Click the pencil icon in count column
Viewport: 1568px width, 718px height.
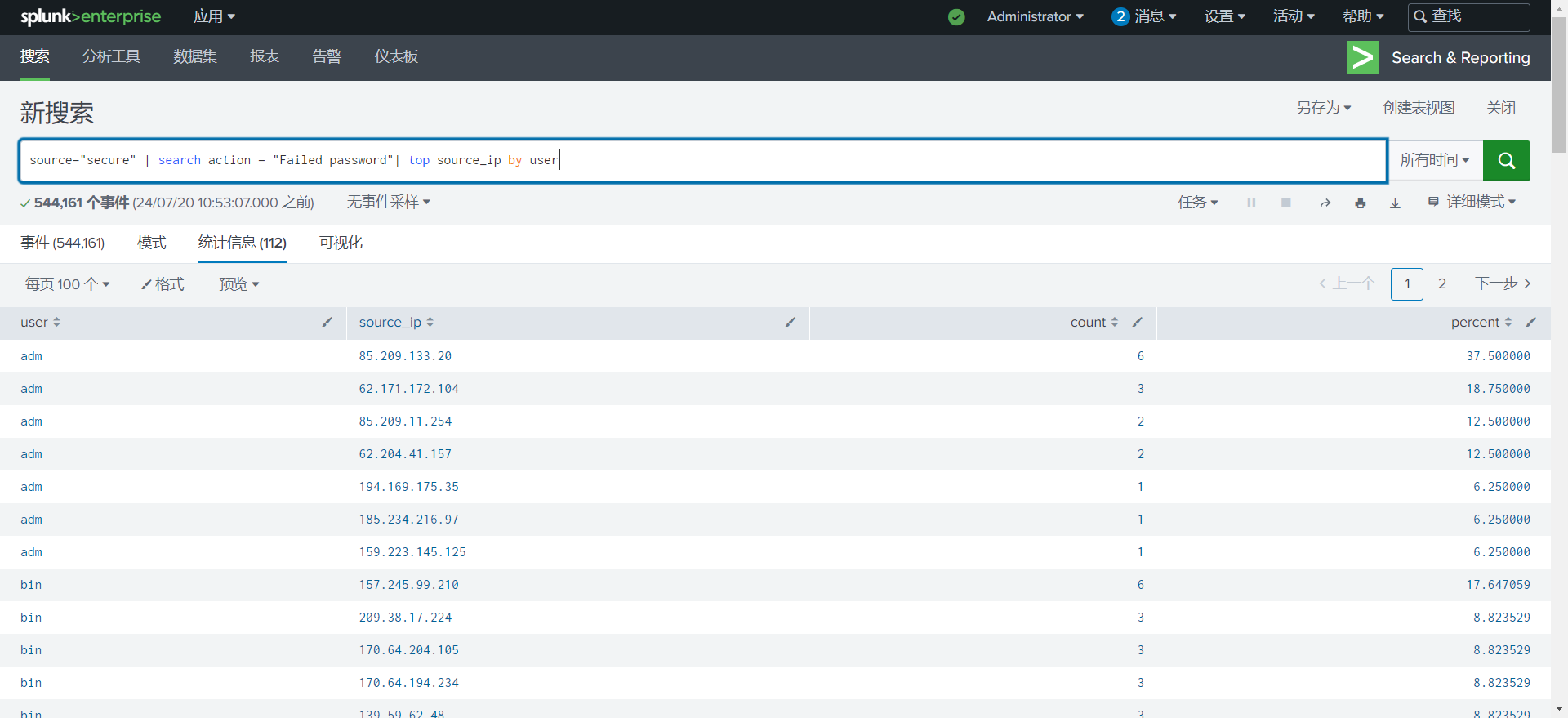1137,323
